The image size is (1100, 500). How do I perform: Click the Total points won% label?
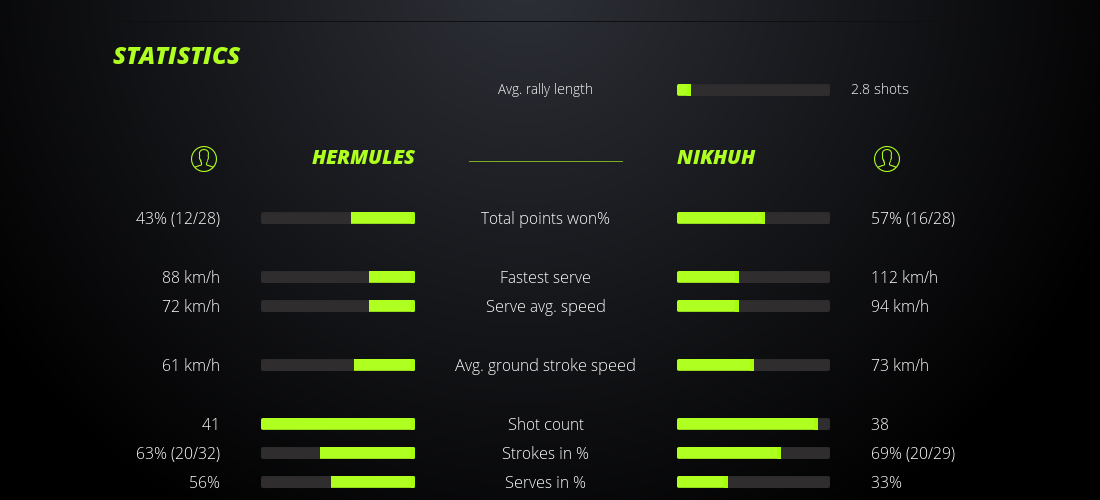coord(545,218)
